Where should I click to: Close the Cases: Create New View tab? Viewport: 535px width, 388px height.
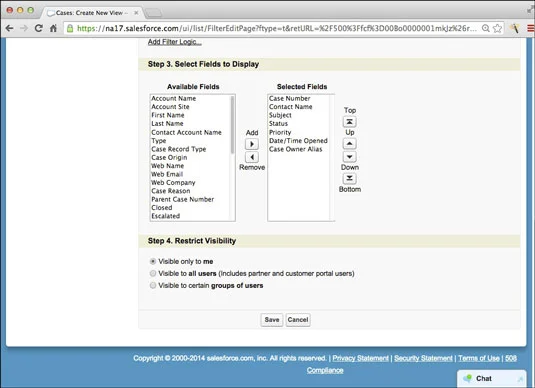136,13
